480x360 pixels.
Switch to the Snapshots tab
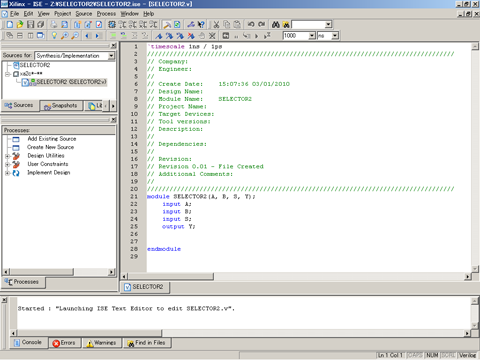[x=61, y=106]
